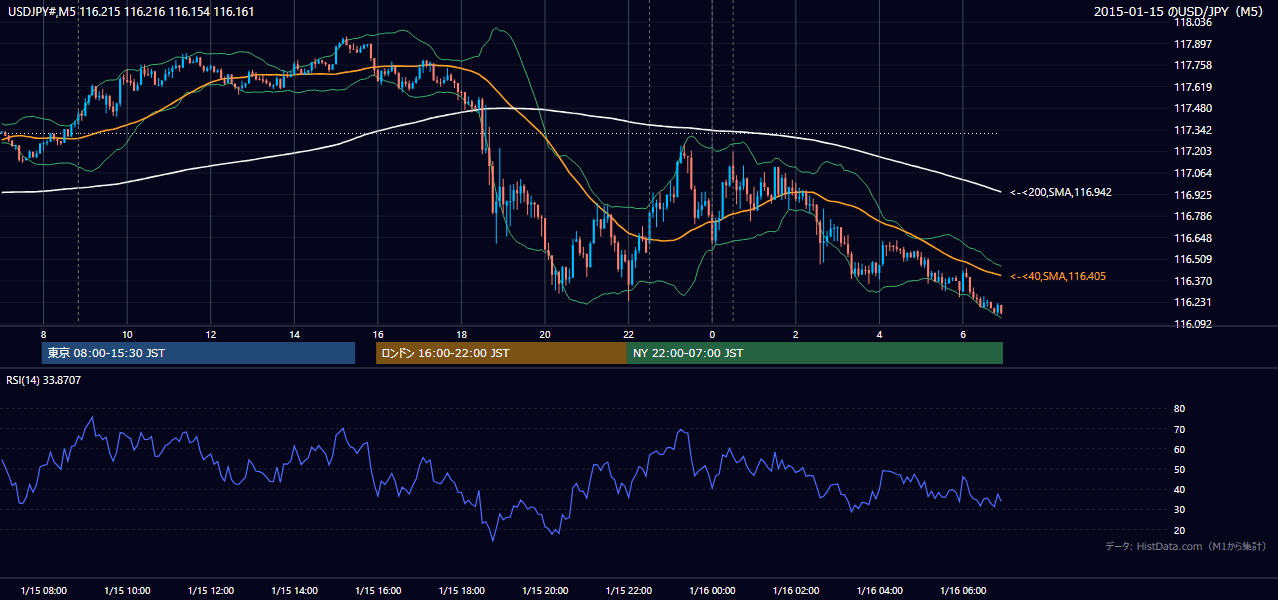1278x600 pixels.
Task: Click price axis value 118.036
Action: [1192, 22]
